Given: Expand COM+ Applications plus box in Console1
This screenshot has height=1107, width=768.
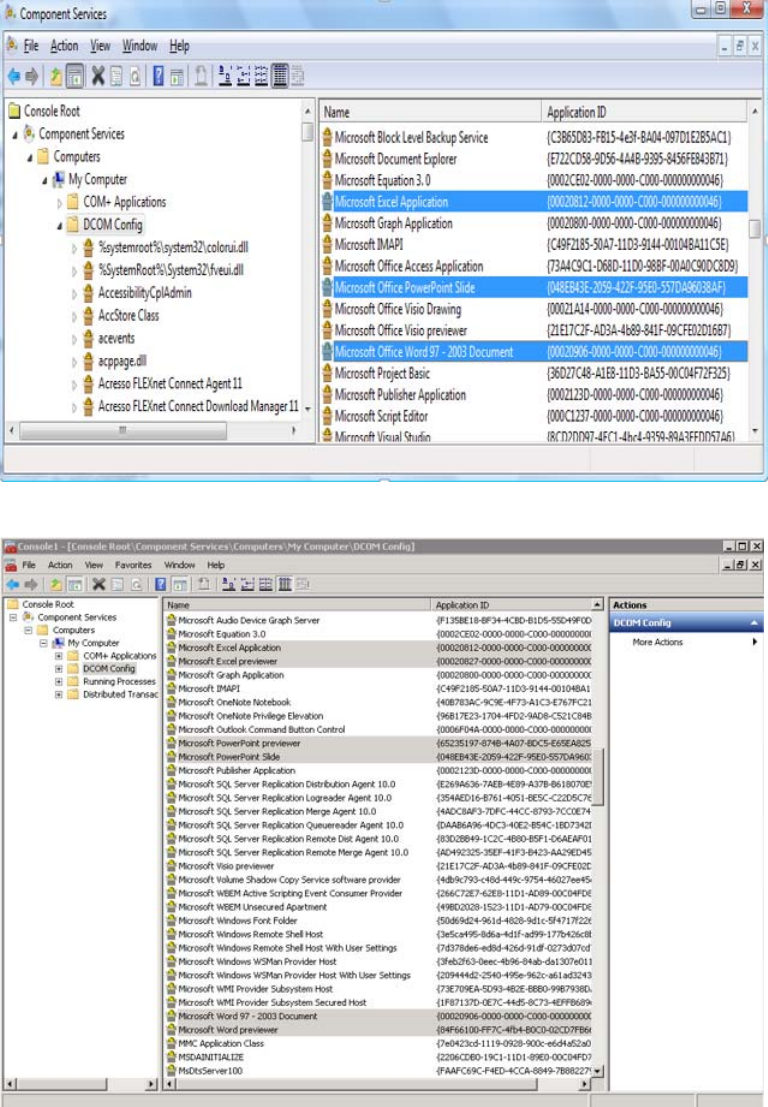Looking at the screenshot, I should tap(59, 656).
